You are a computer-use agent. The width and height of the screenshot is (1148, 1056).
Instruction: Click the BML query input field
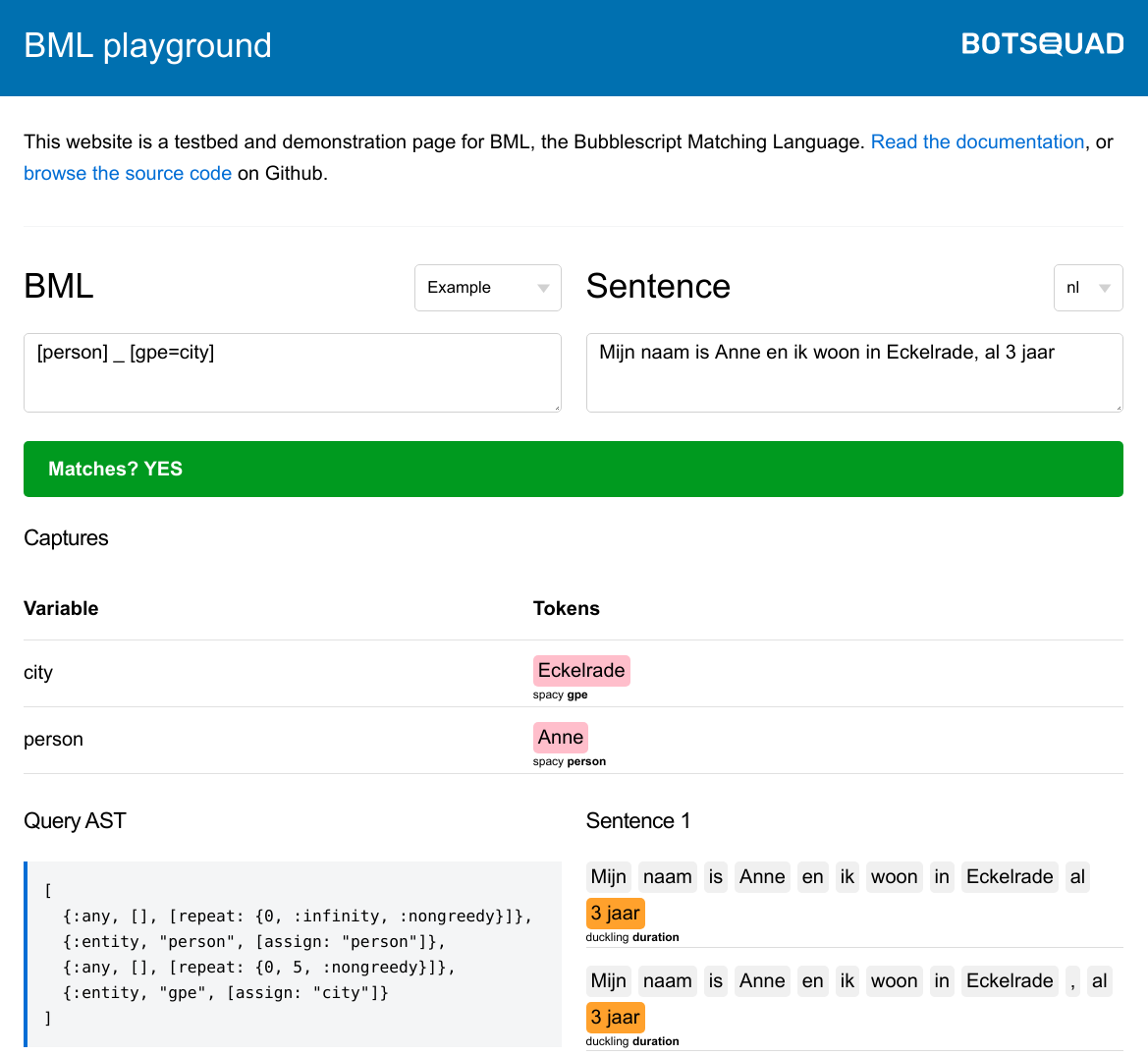point(292,372)
